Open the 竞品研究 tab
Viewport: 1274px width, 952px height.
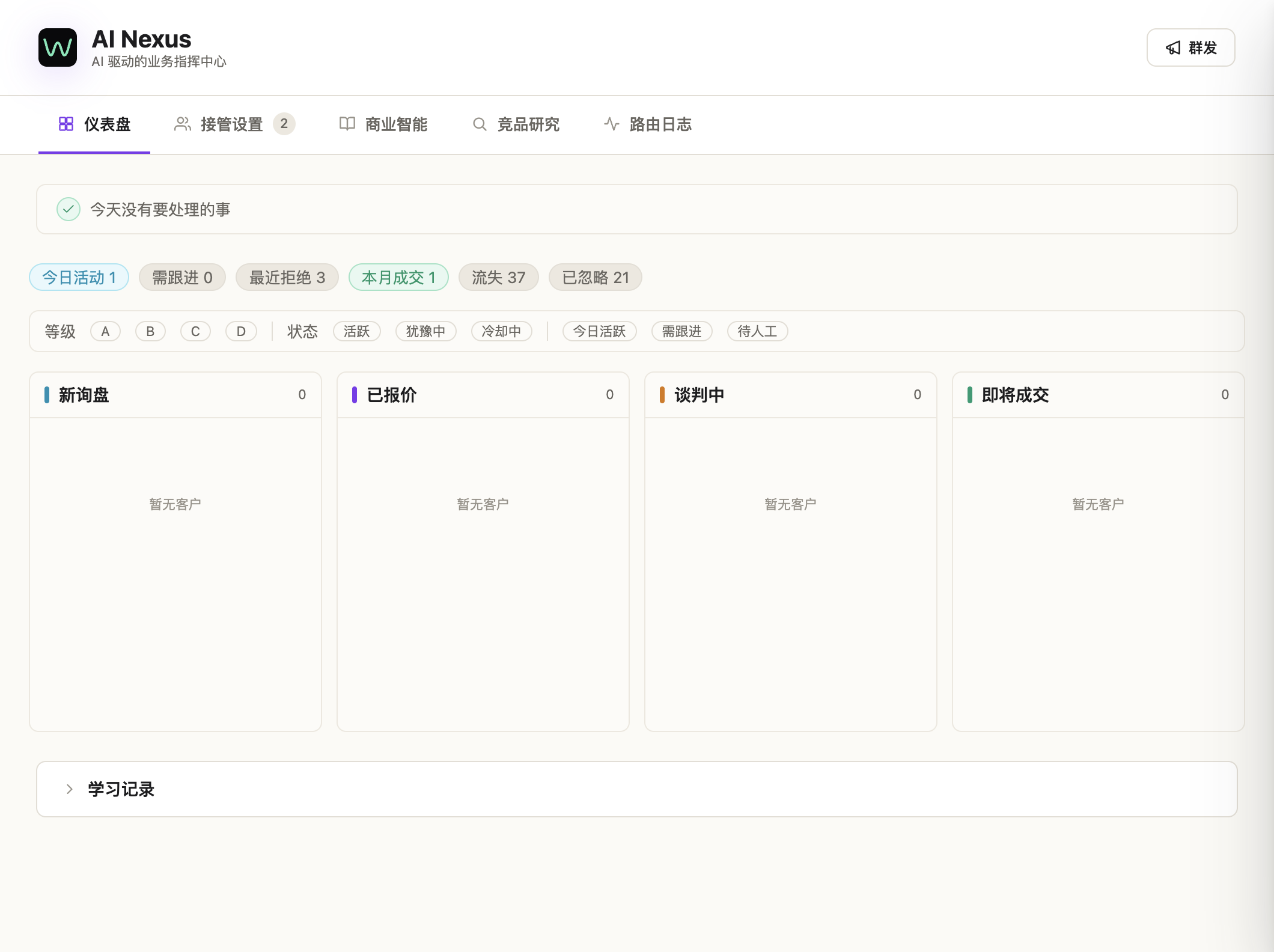pyautogui.click(x=516, y=124)
